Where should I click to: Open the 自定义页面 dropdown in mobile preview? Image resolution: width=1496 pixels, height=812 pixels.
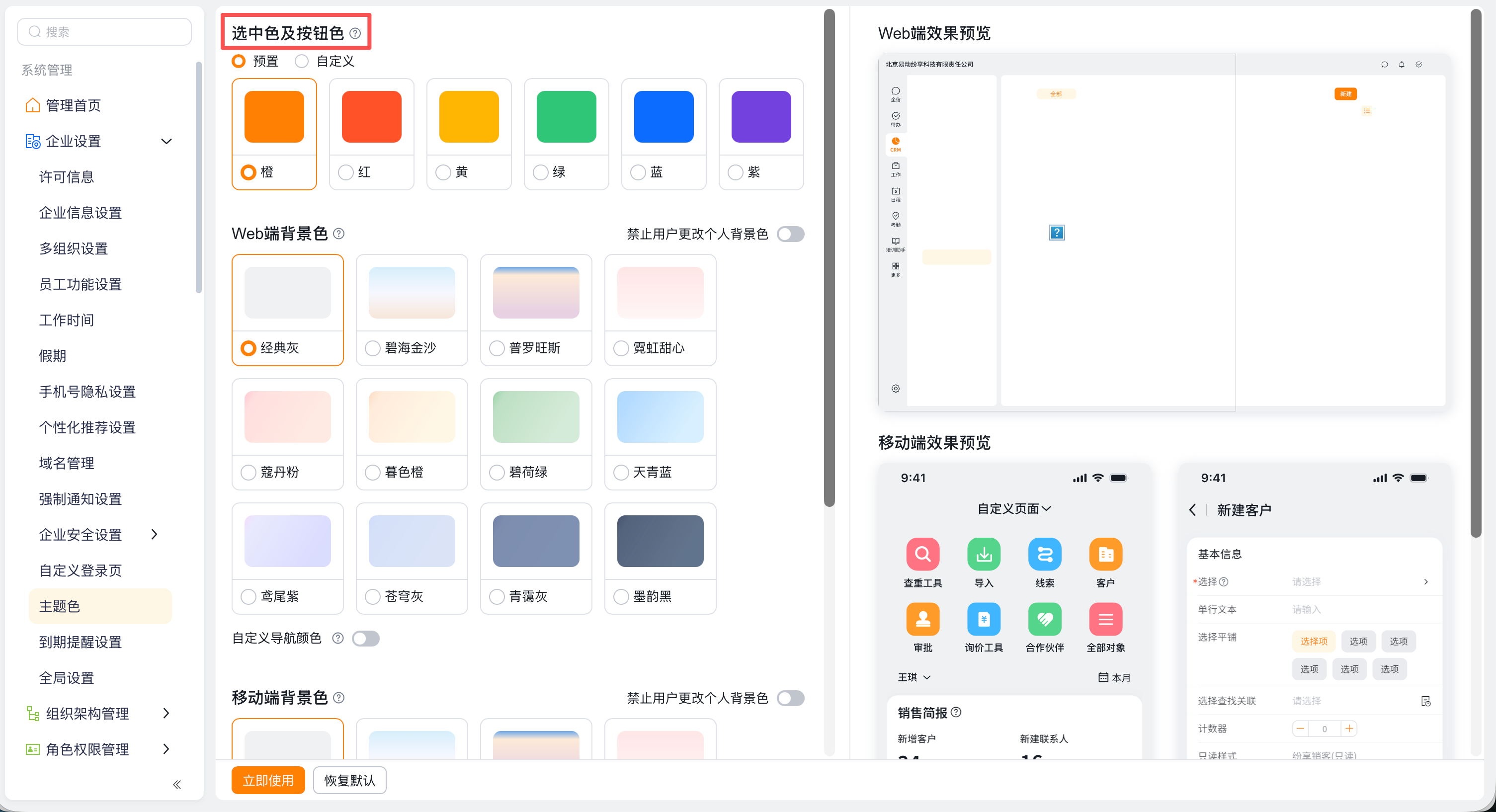tap(1014, 509)
